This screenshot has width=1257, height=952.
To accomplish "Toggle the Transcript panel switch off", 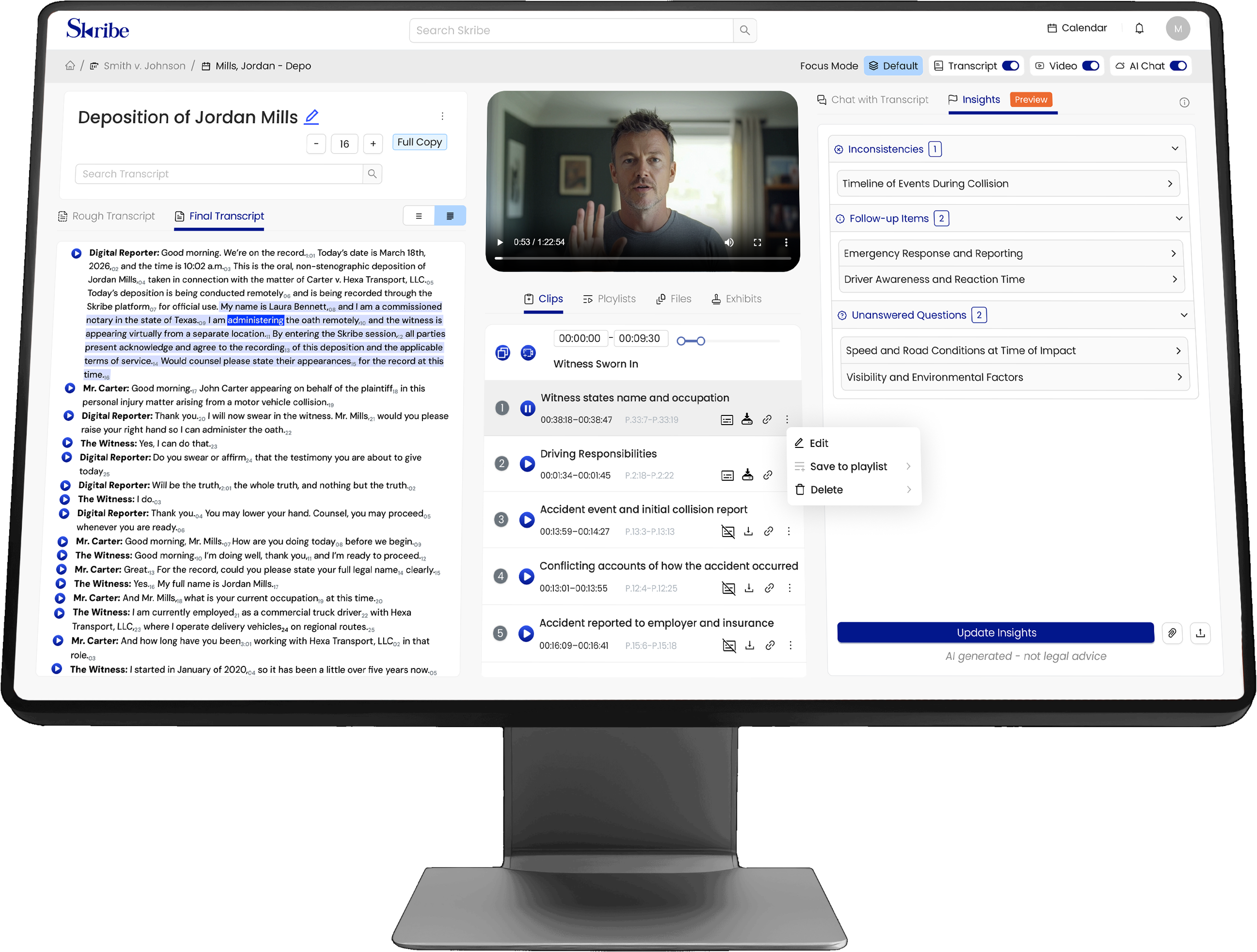I will pyautogui.click(x=1010, y=66).
